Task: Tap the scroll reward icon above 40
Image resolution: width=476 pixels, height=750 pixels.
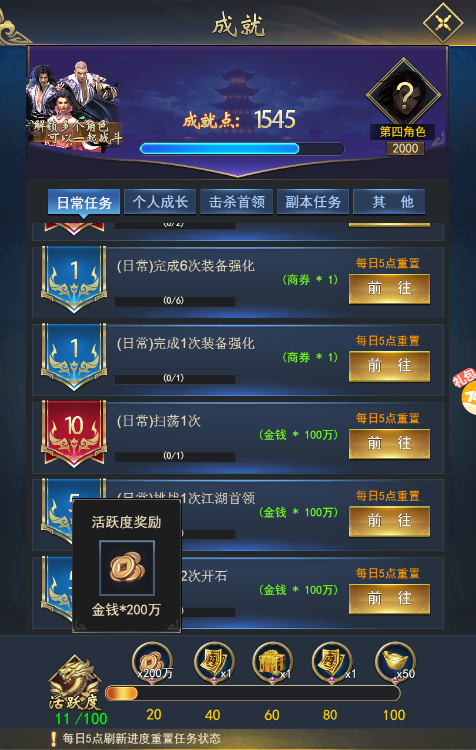Action: 214,662
